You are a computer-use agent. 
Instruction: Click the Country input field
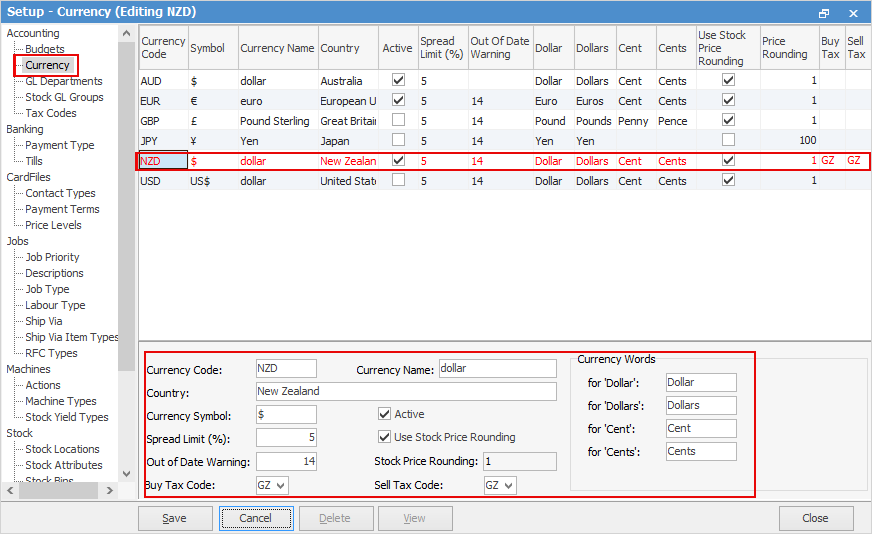click(406, 391)
